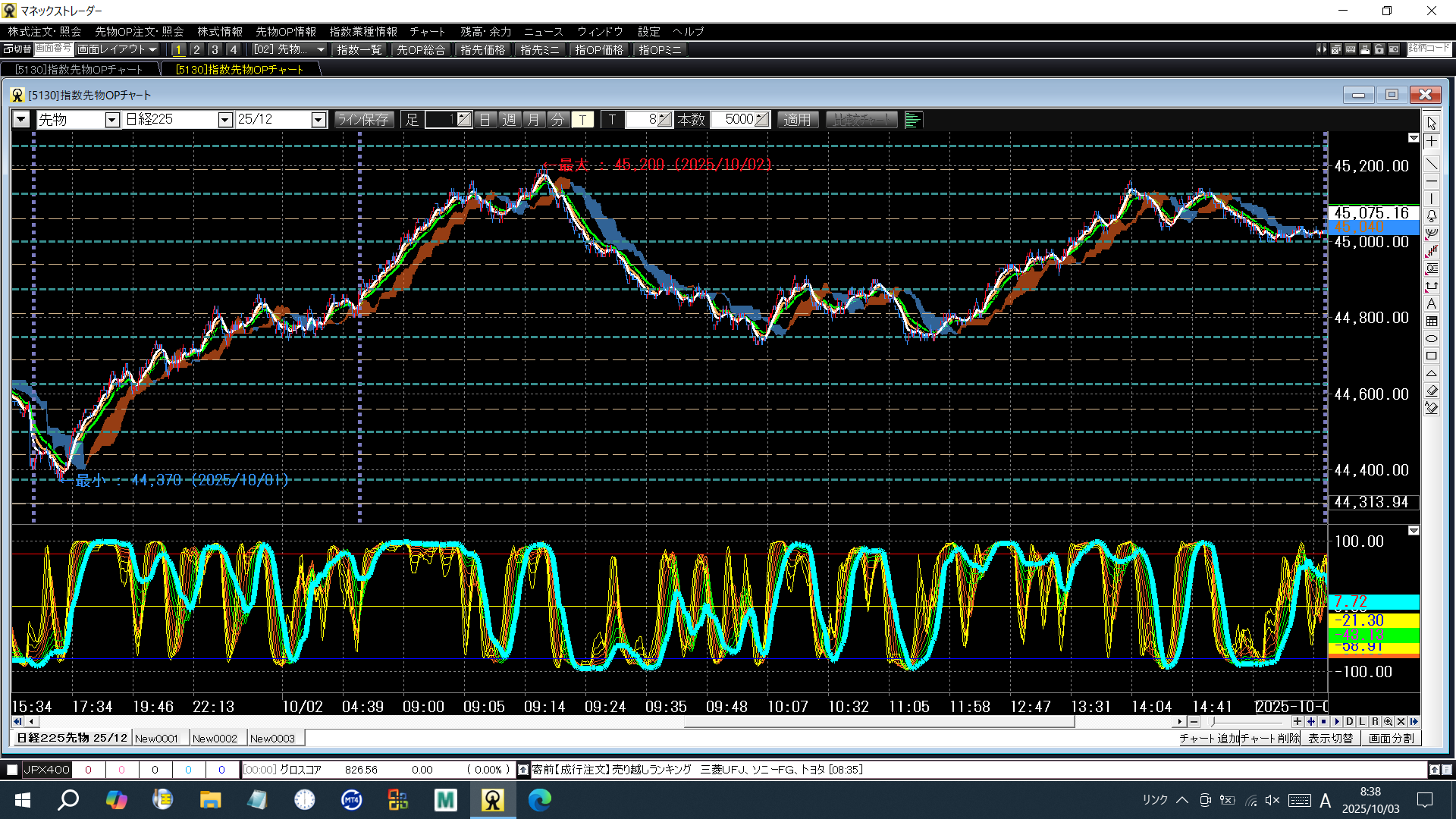1456x819 pixels.
Task: Select the diagonal trend line tool
Action: 1432,164
